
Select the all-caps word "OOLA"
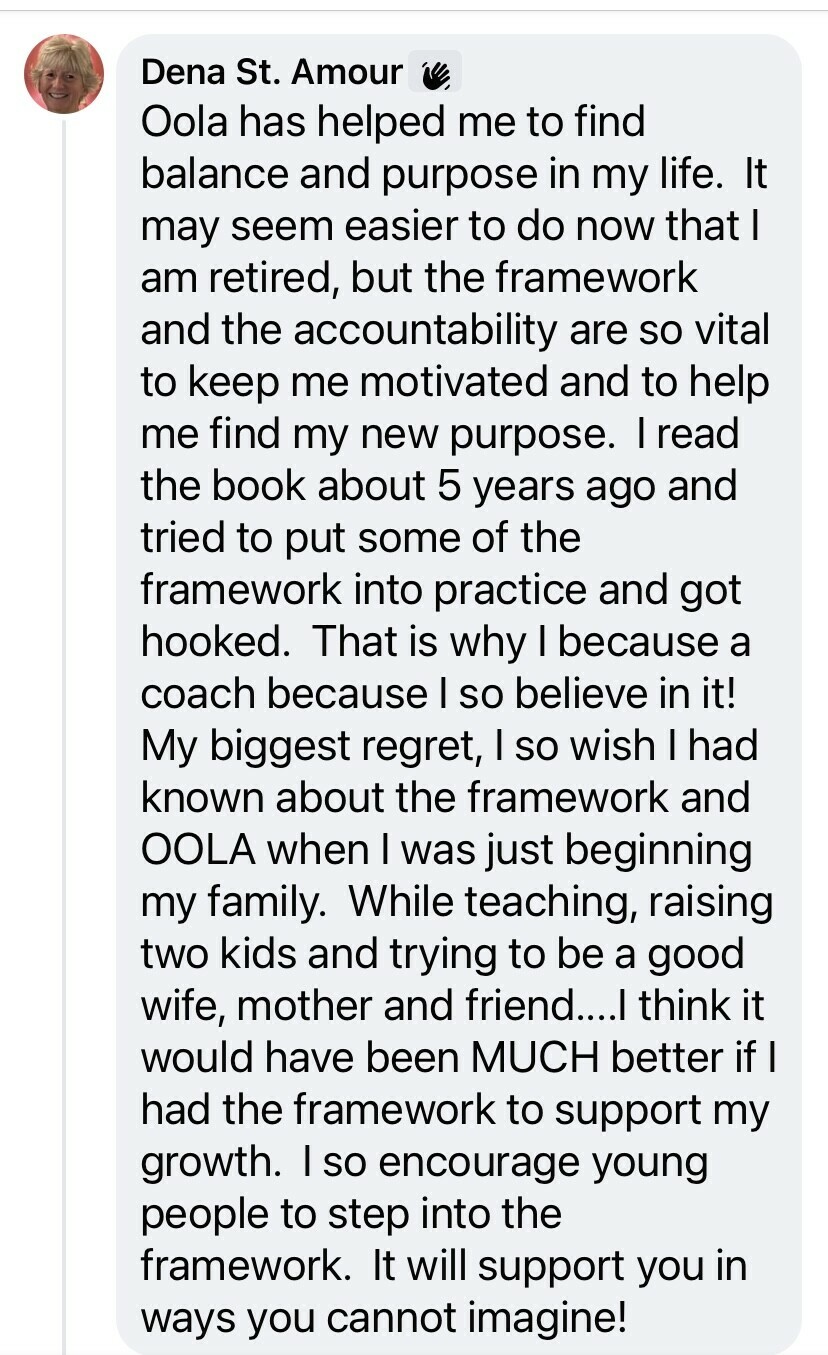[196, 850]
